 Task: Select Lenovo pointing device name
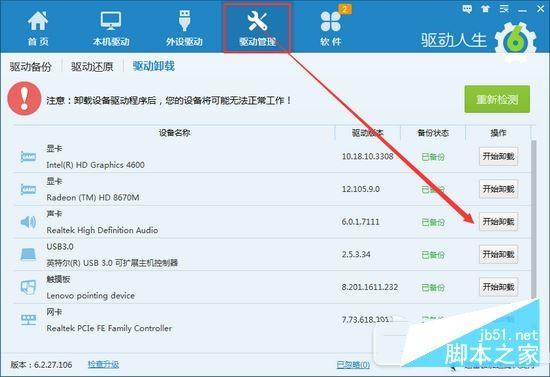pyautogui.click(x=90, y=296)
